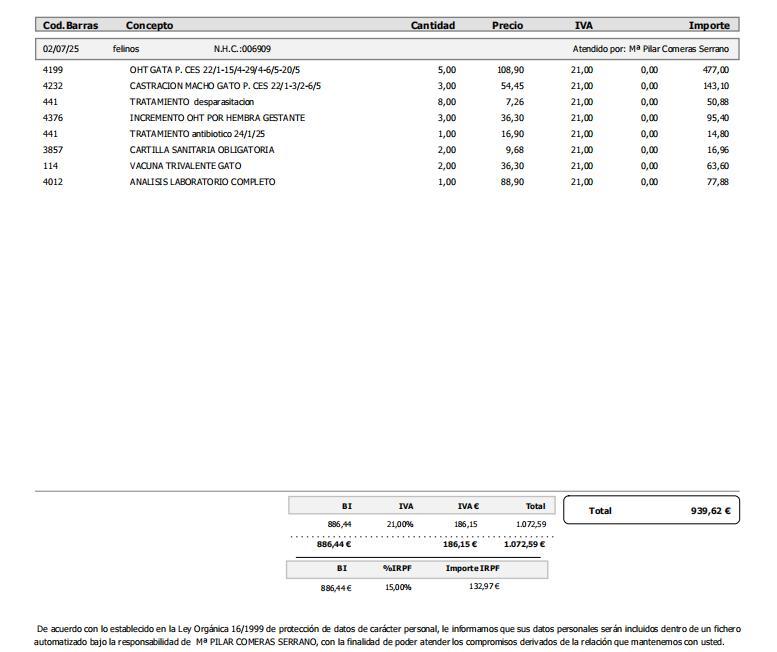Click 'TRATAMIENTO desparasitacion' concept

192,102
